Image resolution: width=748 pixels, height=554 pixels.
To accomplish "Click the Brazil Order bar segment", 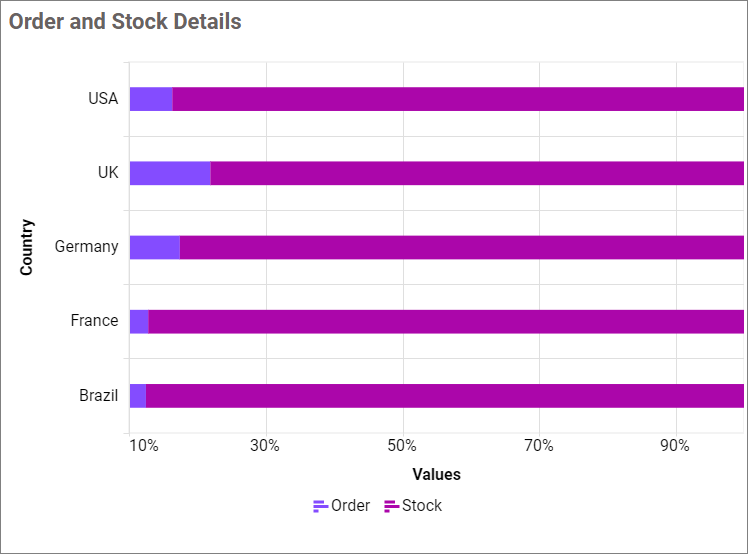I will pyautogui.click(x=138, y=396).
